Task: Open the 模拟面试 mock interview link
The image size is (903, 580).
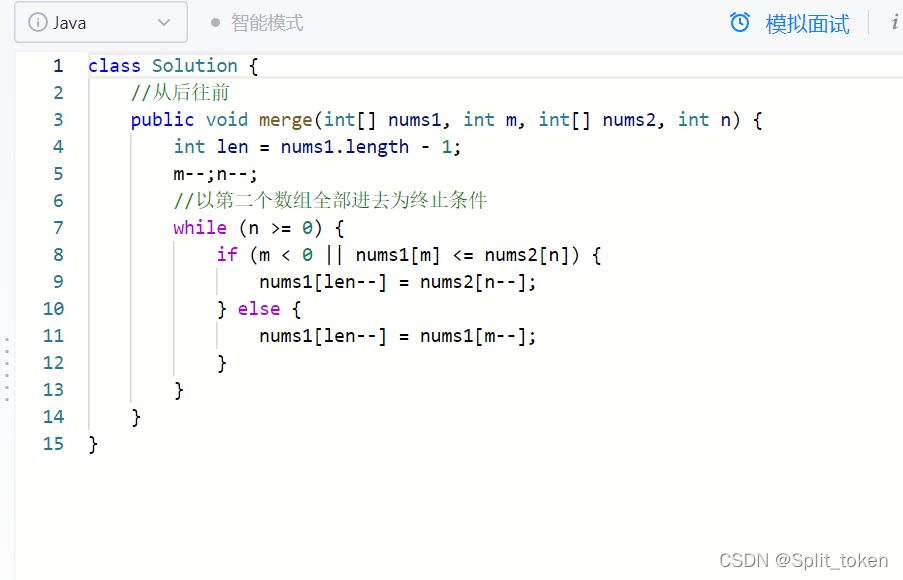Action: pyautogui.click(x=807, y=24)
